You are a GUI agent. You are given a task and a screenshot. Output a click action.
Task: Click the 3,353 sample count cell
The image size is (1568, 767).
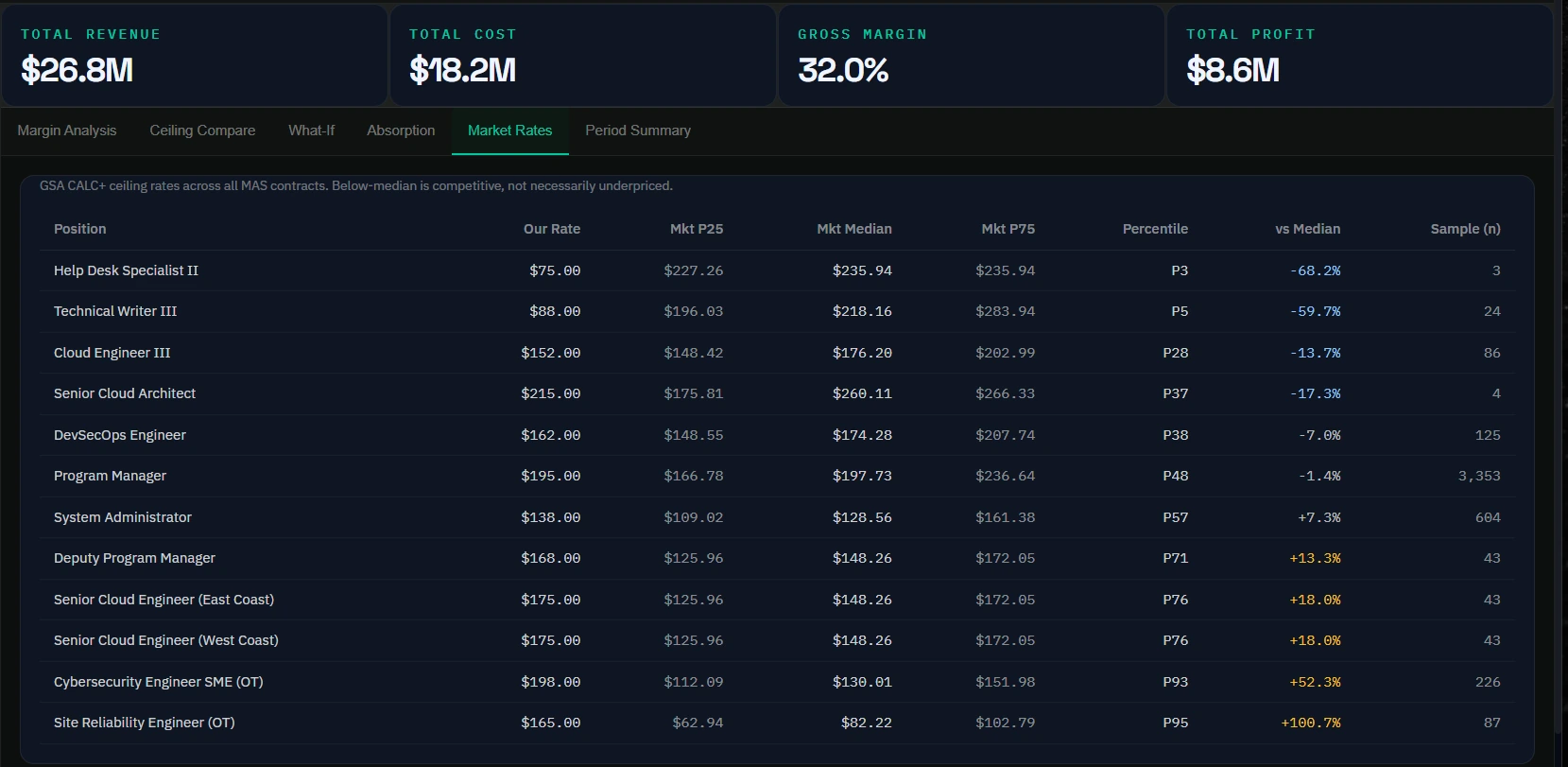click(1479, 476)
